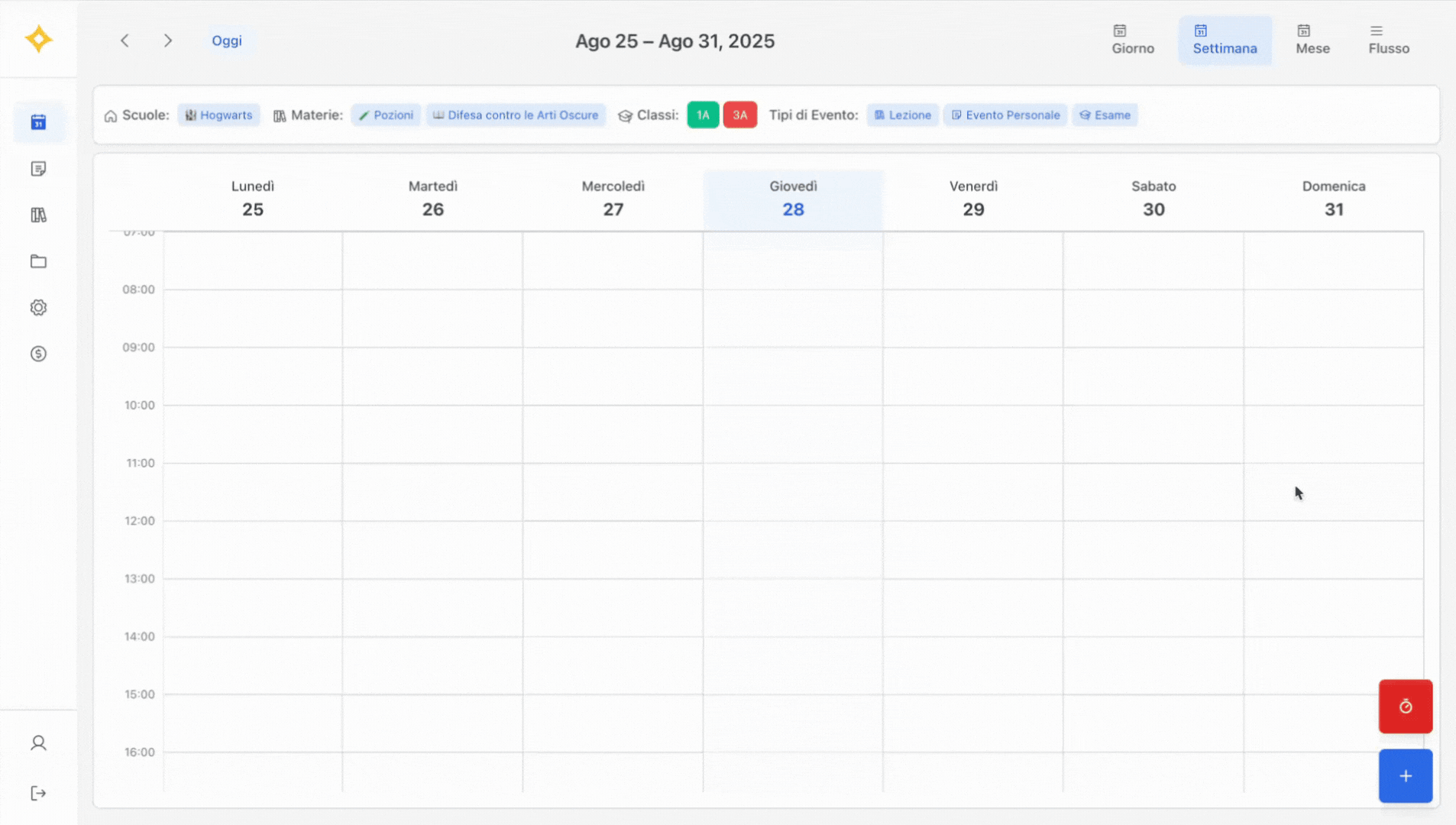
Task: Open the dollar payments icon in sidebar
Action: pos(38,354)
